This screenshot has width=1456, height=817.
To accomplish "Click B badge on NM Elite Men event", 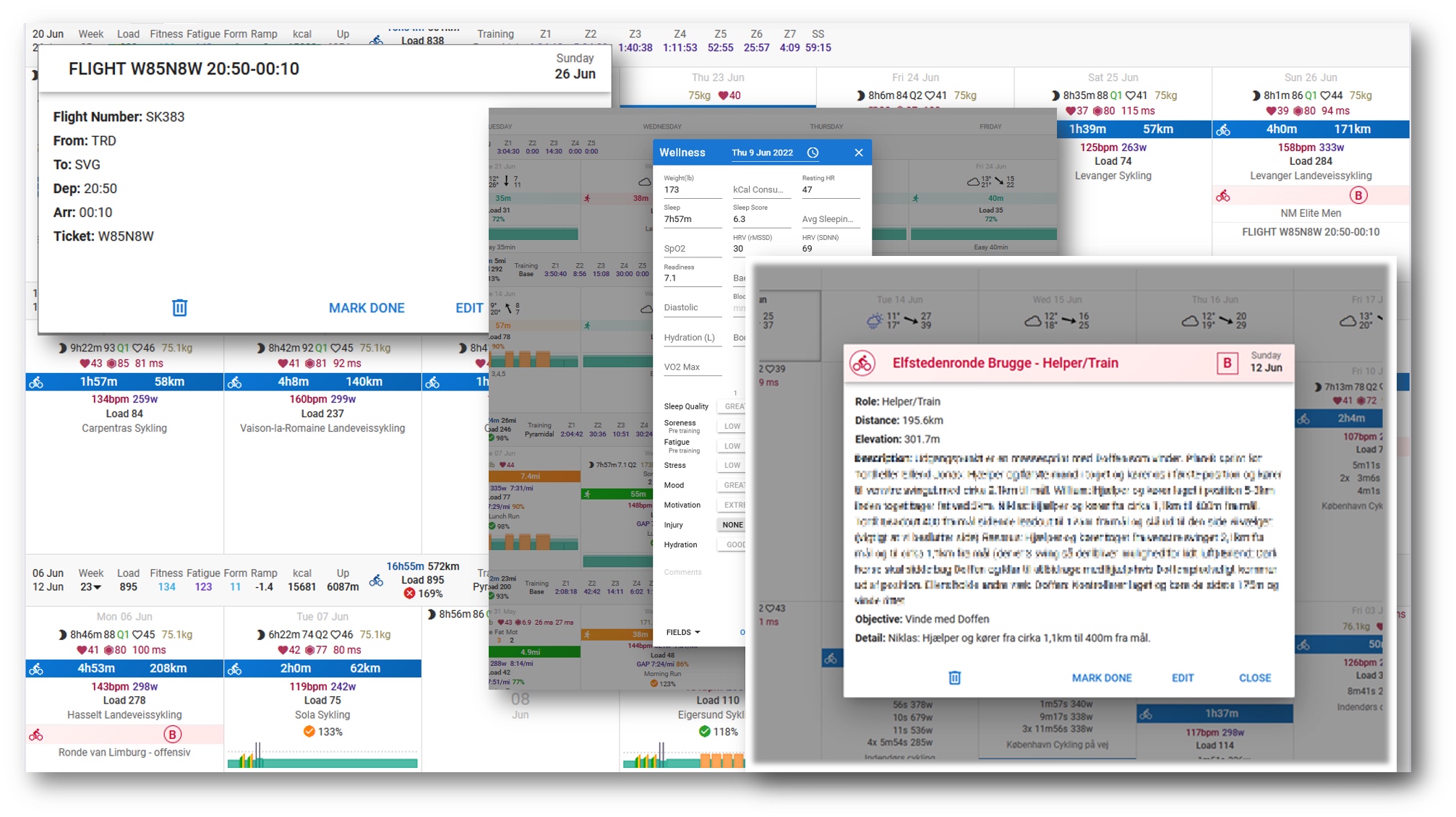I will pos(1358,195).
